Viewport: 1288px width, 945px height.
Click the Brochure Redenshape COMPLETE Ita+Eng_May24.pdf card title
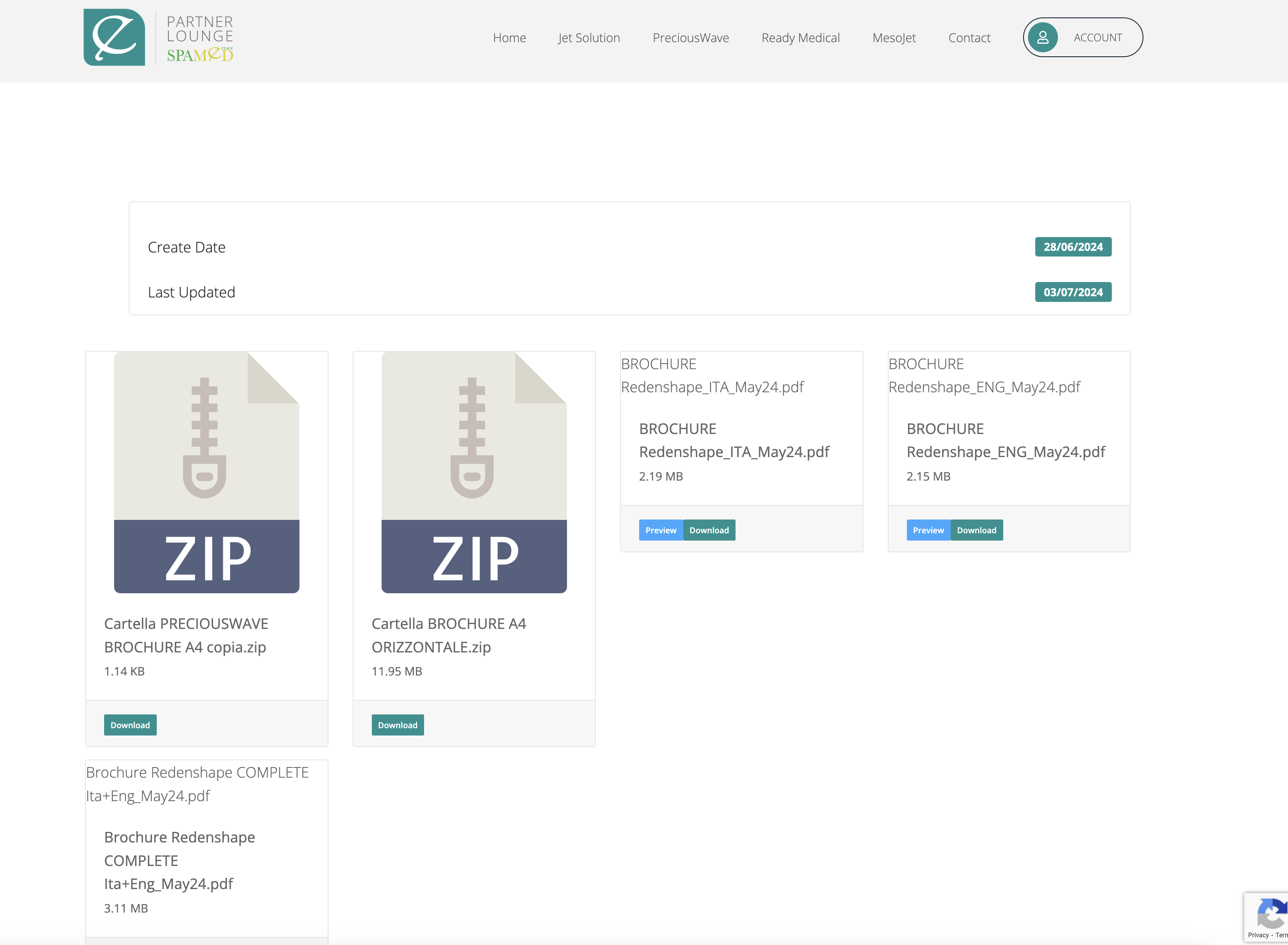coord(179,861)
